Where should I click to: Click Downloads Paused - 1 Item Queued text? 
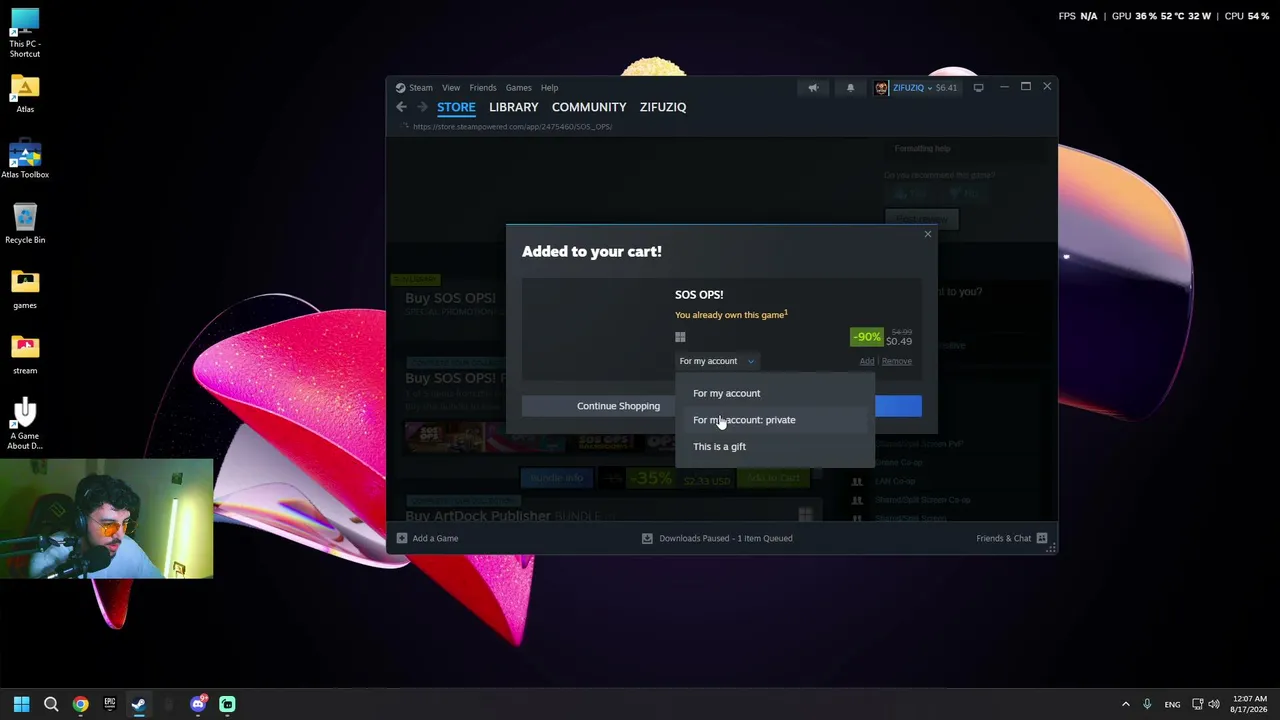pyautogui.click(x=726, y=538)
